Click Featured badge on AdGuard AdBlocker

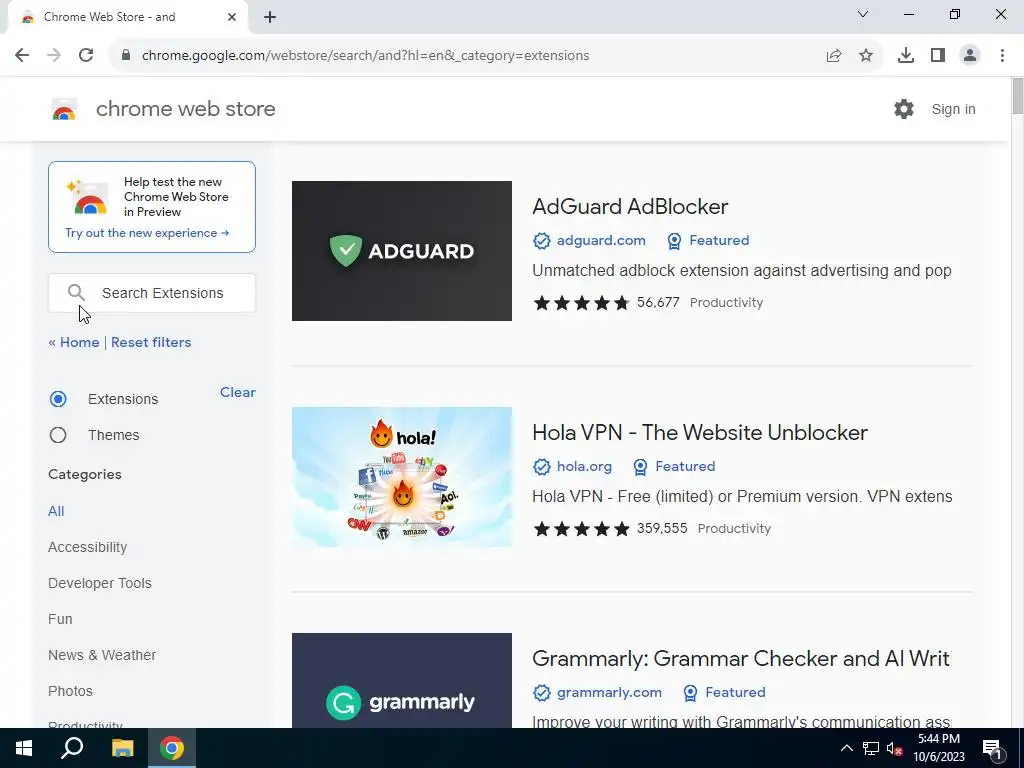(x=708, y=241)
